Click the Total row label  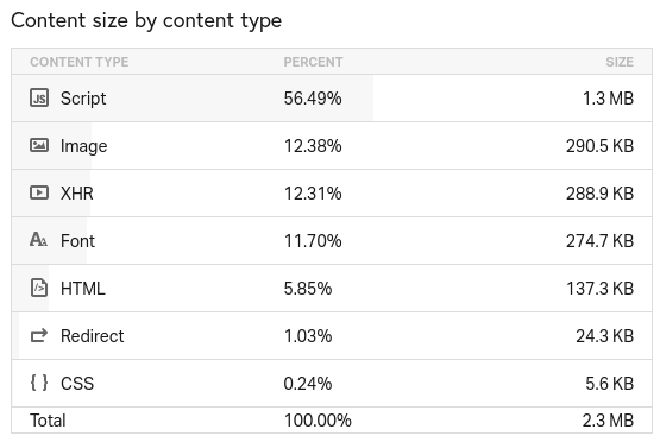tap(48, 420)
